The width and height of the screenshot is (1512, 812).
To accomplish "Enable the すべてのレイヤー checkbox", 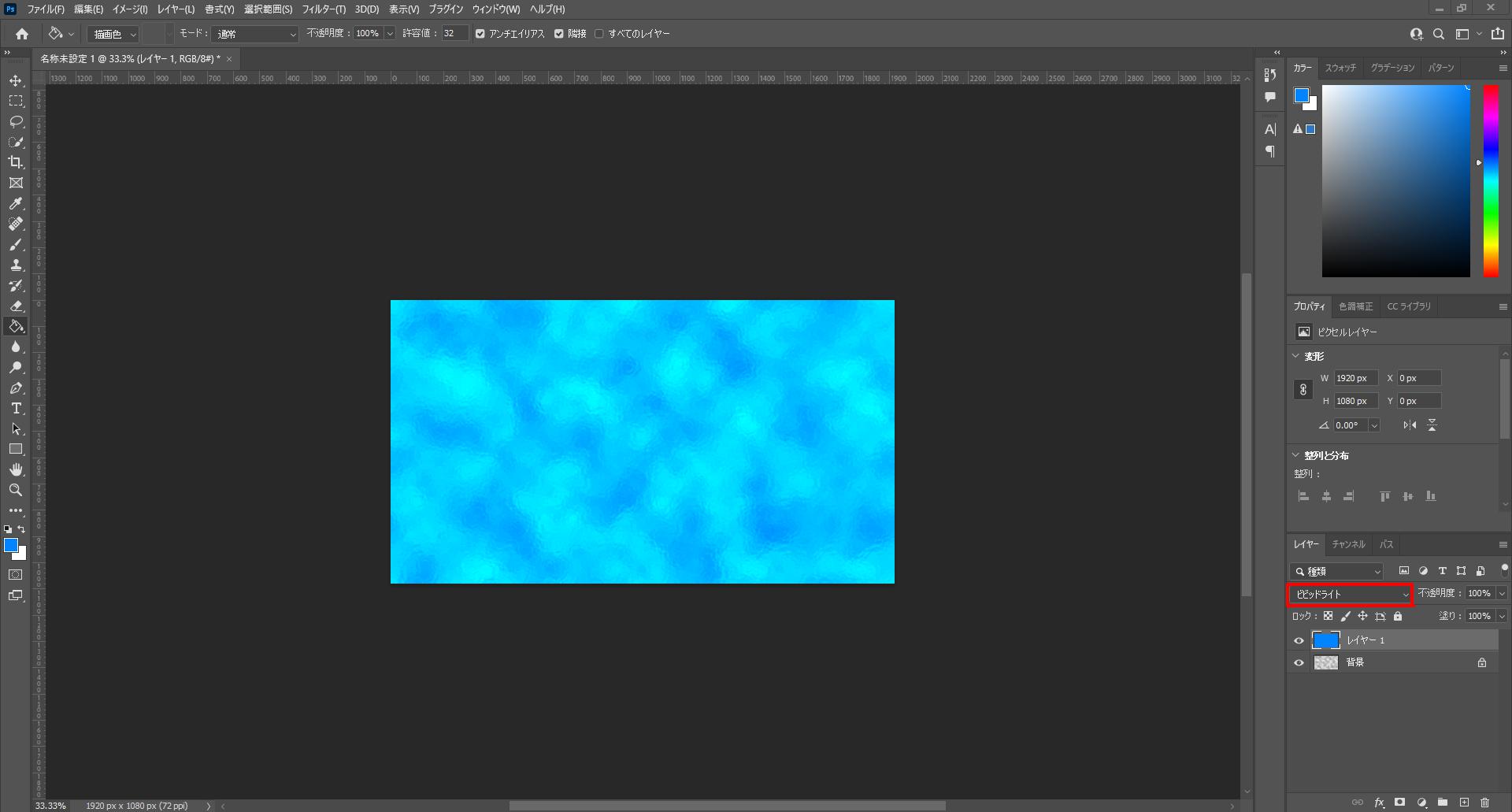I will [x=599, y=34].
